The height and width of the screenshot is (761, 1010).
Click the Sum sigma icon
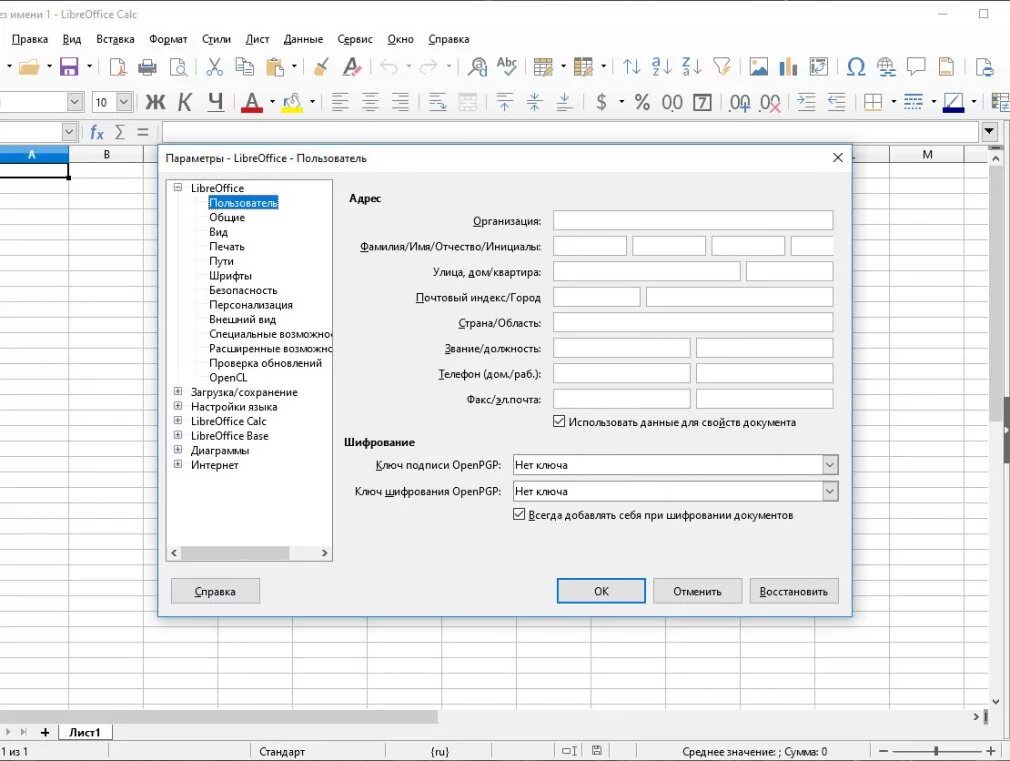(x=120, y=133)
